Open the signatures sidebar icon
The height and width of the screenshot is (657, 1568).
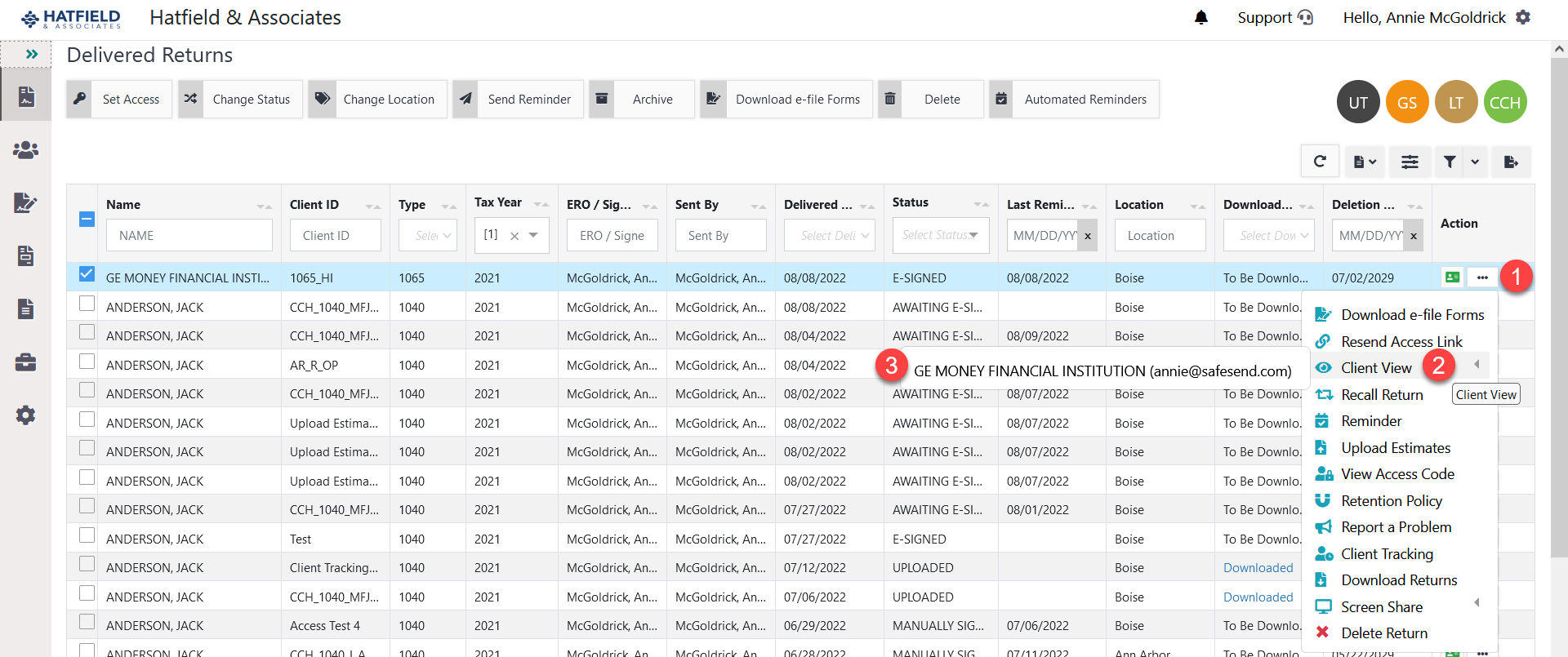pos(25,203)
